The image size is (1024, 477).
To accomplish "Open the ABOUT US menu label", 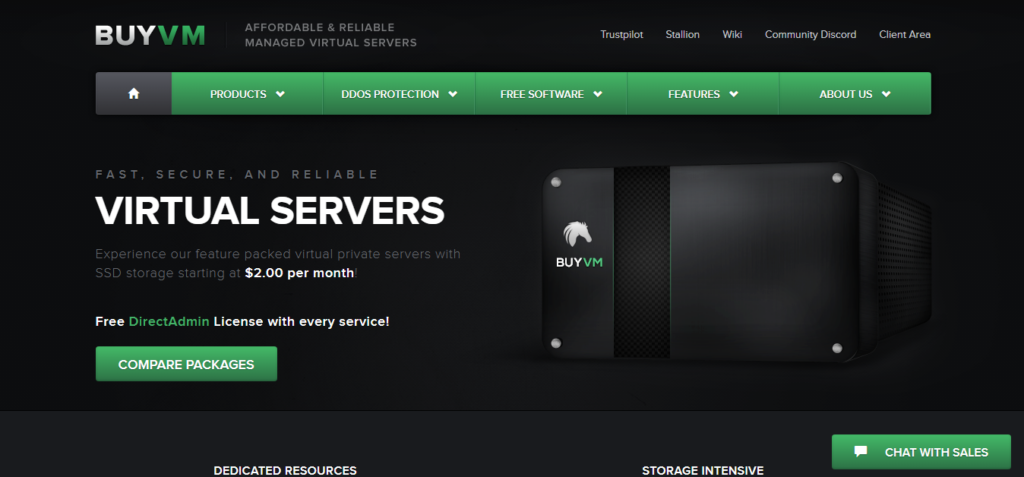I will (846, 94).
